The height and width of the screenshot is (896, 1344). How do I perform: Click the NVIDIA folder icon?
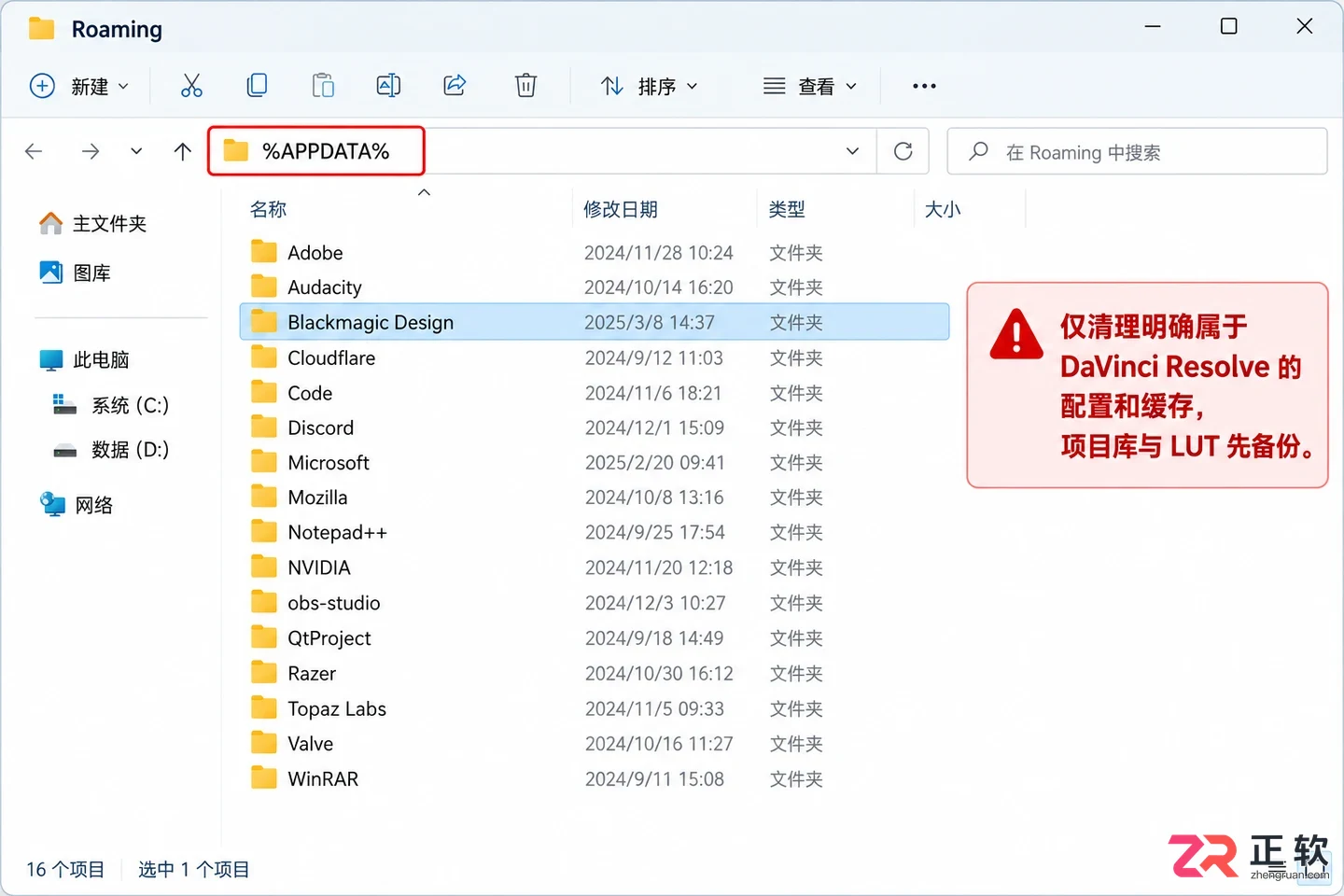264,567
